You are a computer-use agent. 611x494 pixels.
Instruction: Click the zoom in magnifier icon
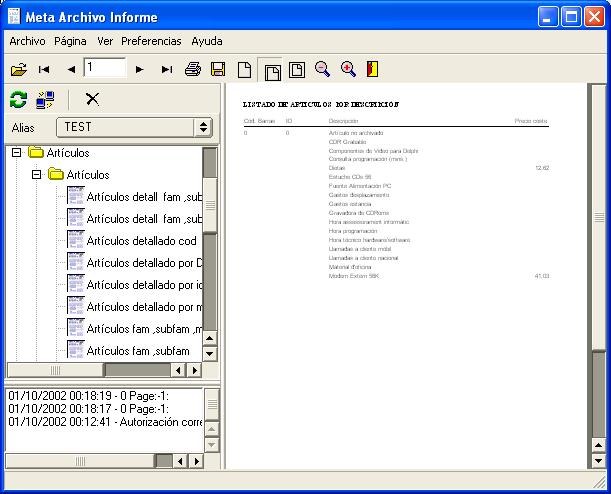(348, 69)
